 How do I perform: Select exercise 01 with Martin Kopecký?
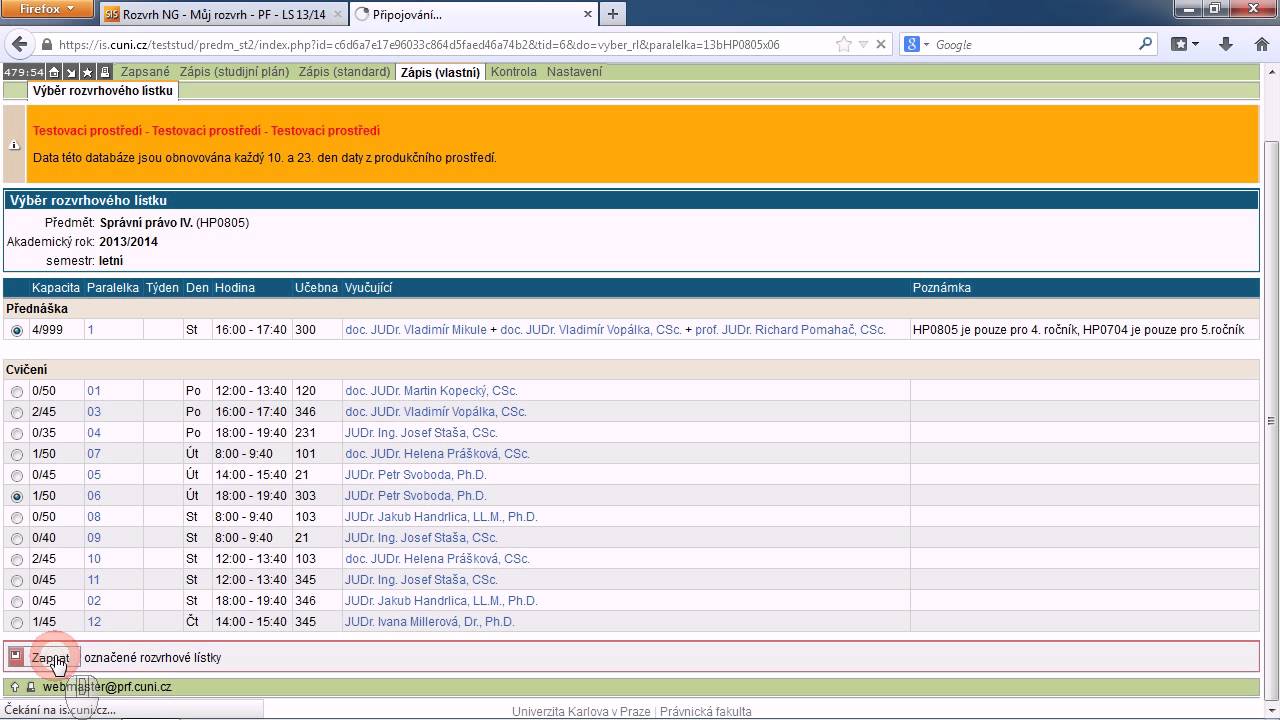tap(17, 392)
